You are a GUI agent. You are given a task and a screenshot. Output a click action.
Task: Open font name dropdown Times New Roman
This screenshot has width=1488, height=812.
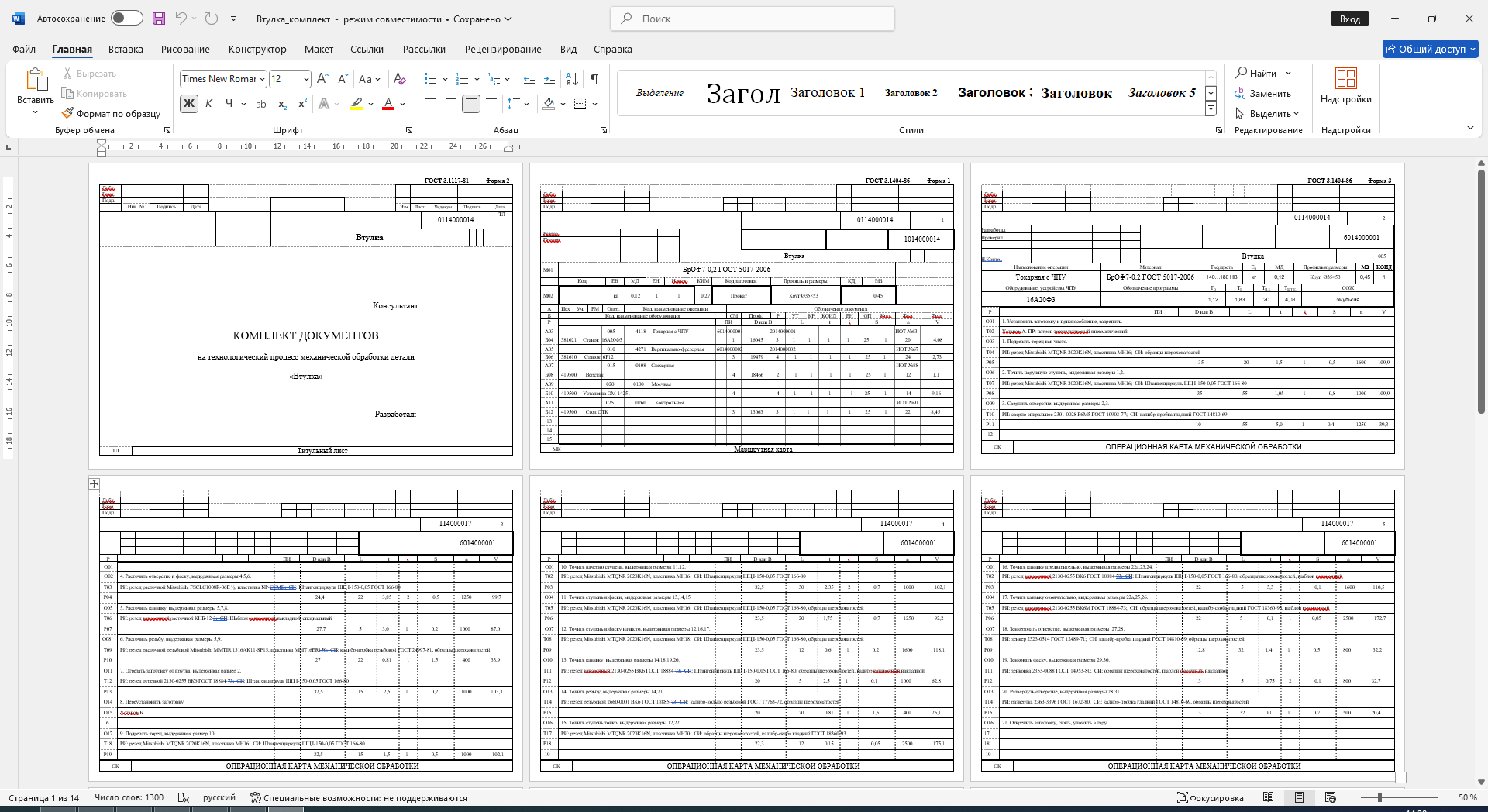[263, 79]
